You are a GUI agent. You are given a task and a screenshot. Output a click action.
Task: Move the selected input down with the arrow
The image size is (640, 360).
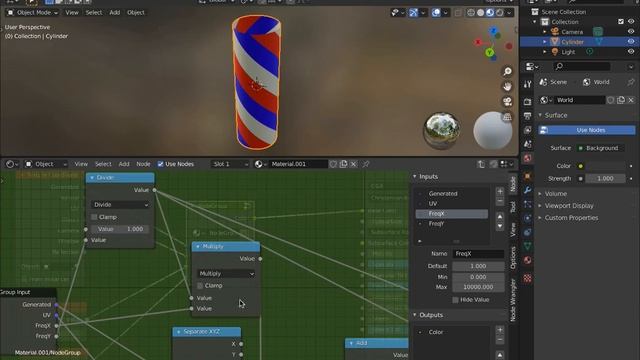(x=500, y=226)
